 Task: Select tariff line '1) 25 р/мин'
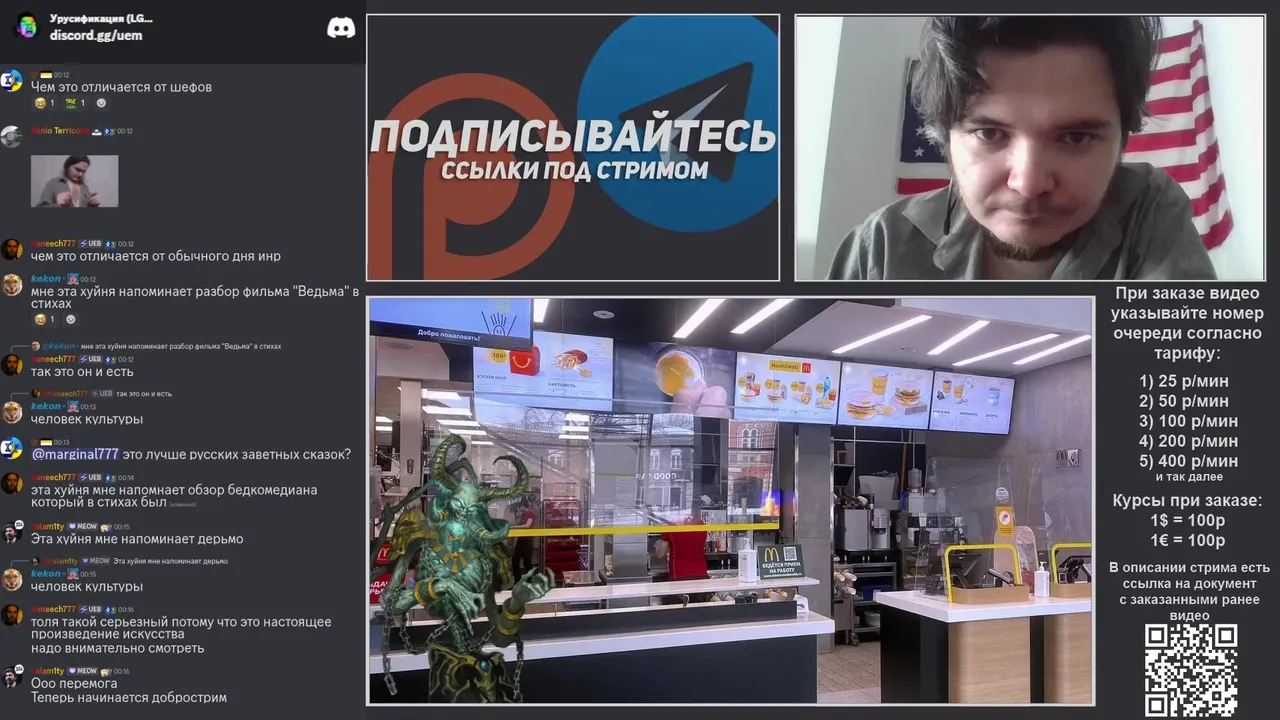[x=1184, y=381]
